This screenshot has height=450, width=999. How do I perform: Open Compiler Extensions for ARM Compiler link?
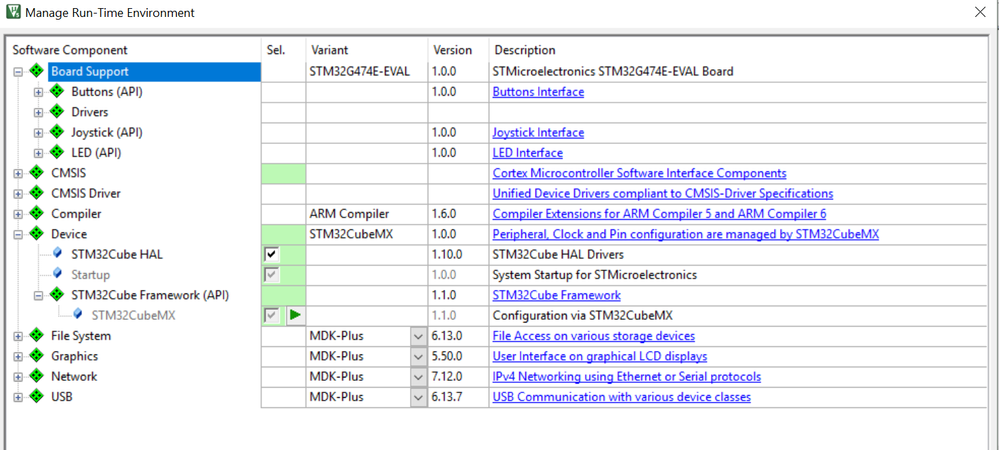pos(659,214)
